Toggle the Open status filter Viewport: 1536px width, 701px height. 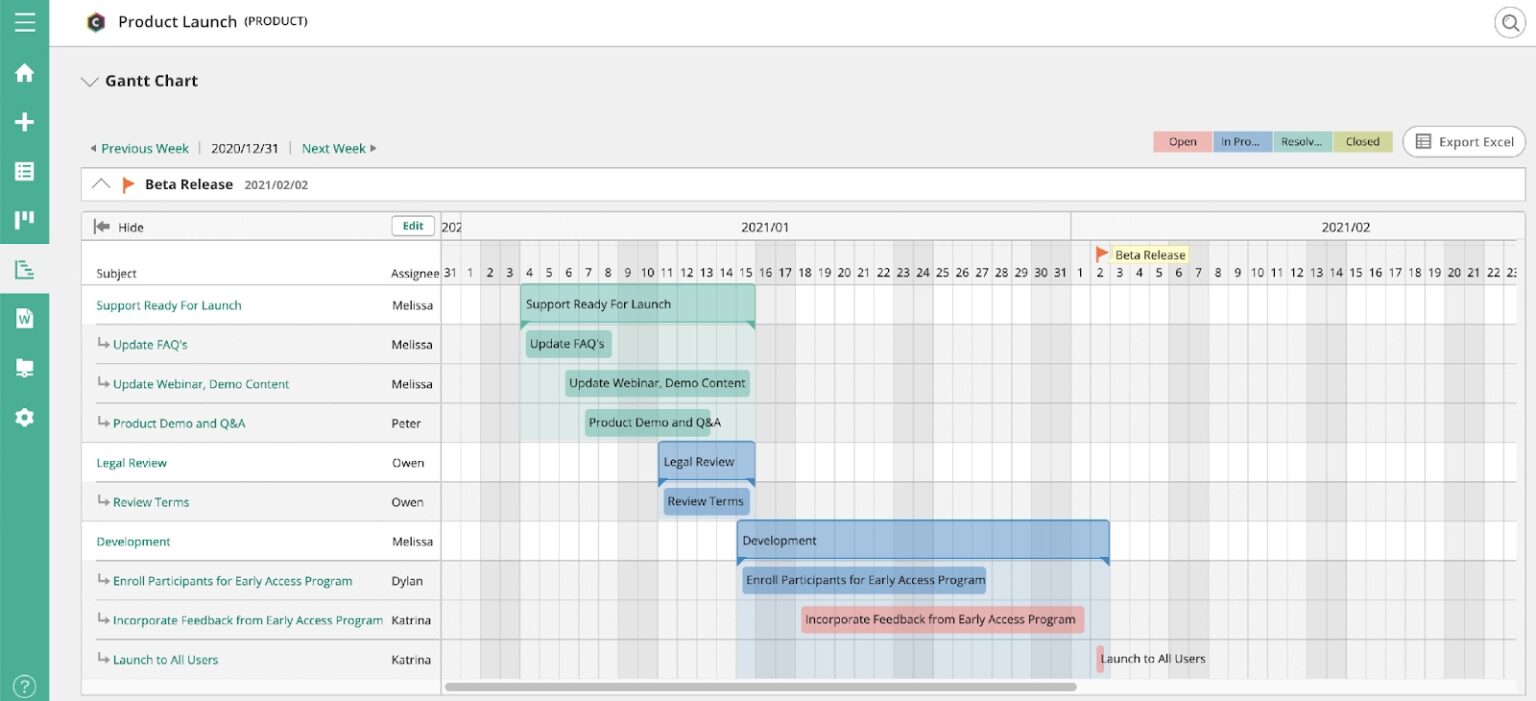[x=1182, y=142]
